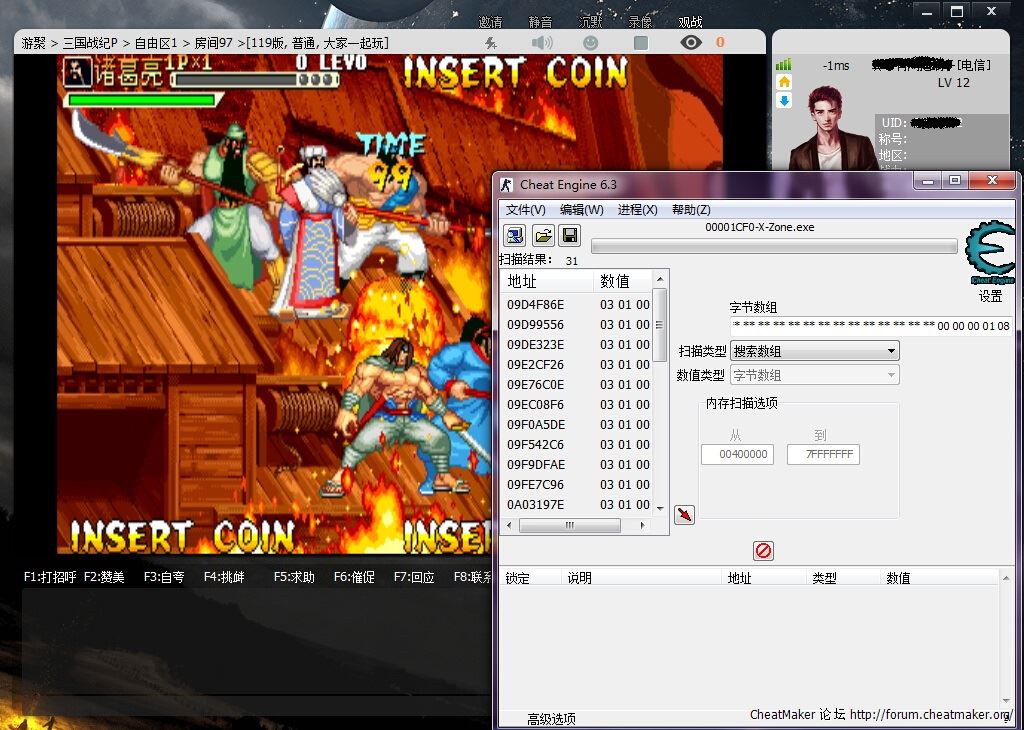Open the process selector icon in Cheat Engine
Screen dimensions: 1024x730
tap(514, 236)
